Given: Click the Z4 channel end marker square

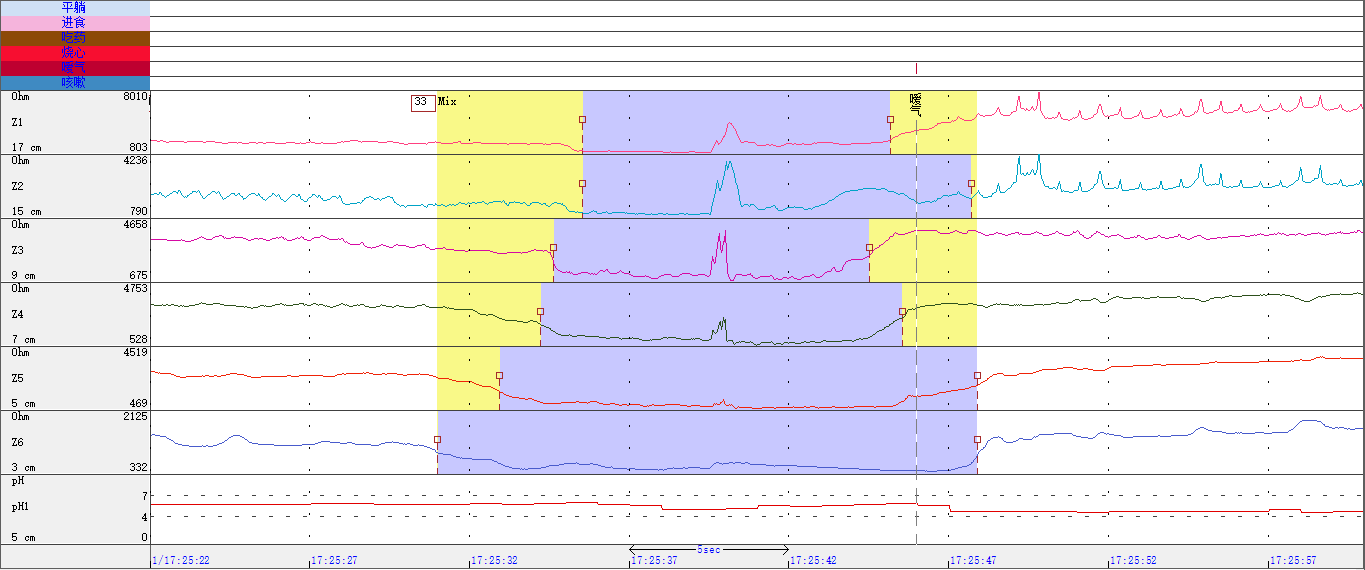Looking at the screenshot, I should pos(902,311).
